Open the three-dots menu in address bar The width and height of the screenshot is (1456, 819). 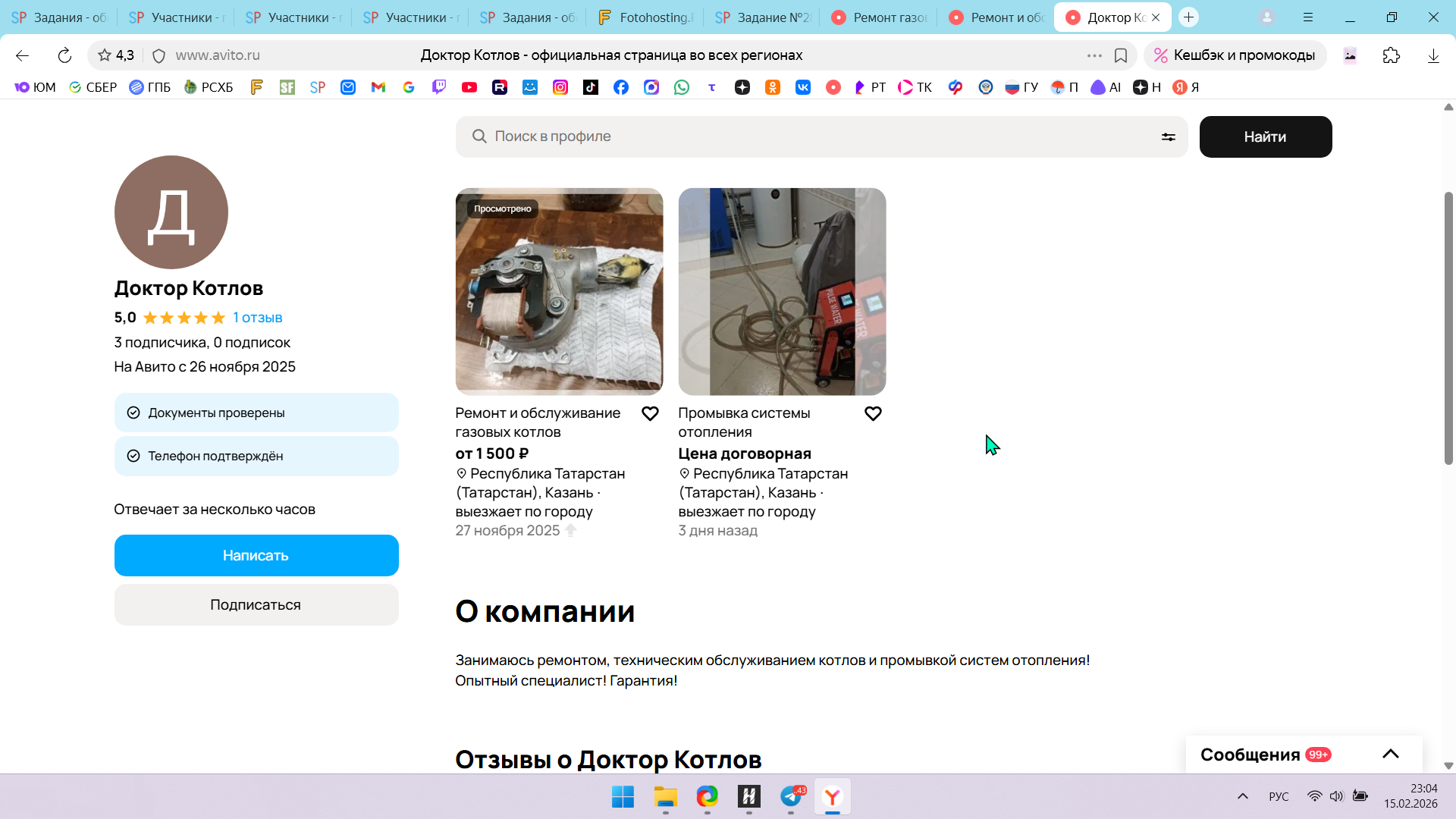(1094, 55)
